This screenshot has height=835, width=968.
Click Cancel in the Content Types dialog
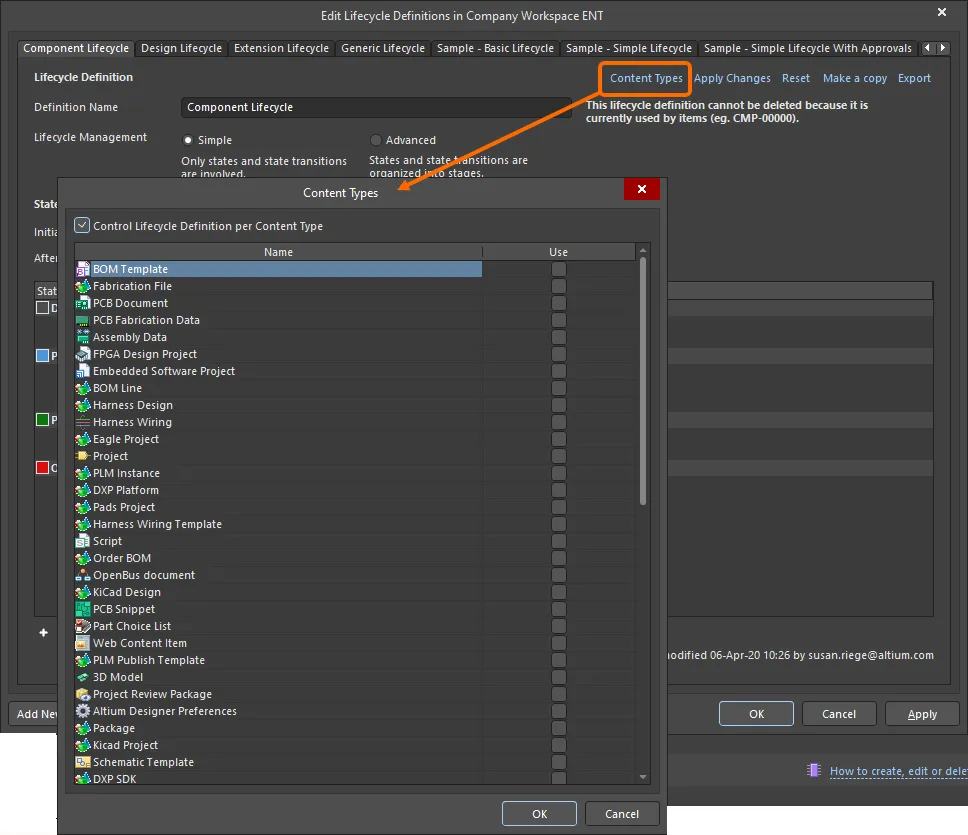click(x=622, y=813)
